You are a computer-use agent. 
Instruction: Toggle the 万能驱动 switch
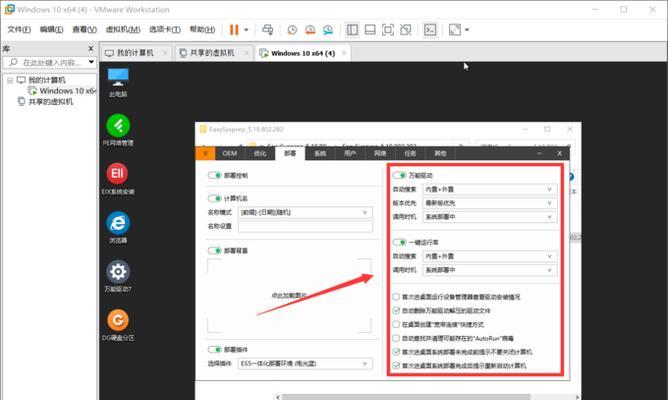(x=399, y=175)
